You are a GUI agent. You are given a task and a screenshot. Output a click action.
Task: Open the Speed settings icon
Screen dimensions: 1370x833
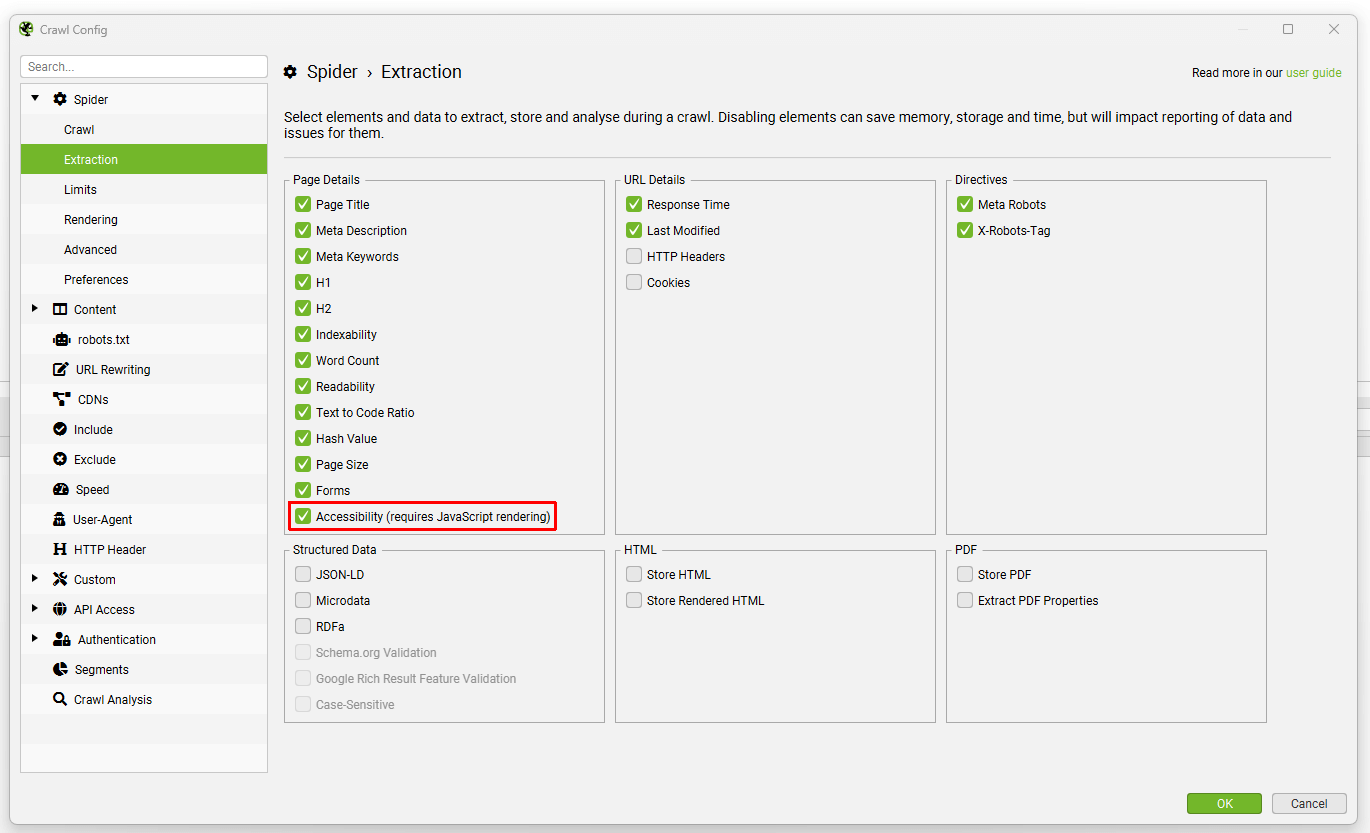(x=60, y=489)
